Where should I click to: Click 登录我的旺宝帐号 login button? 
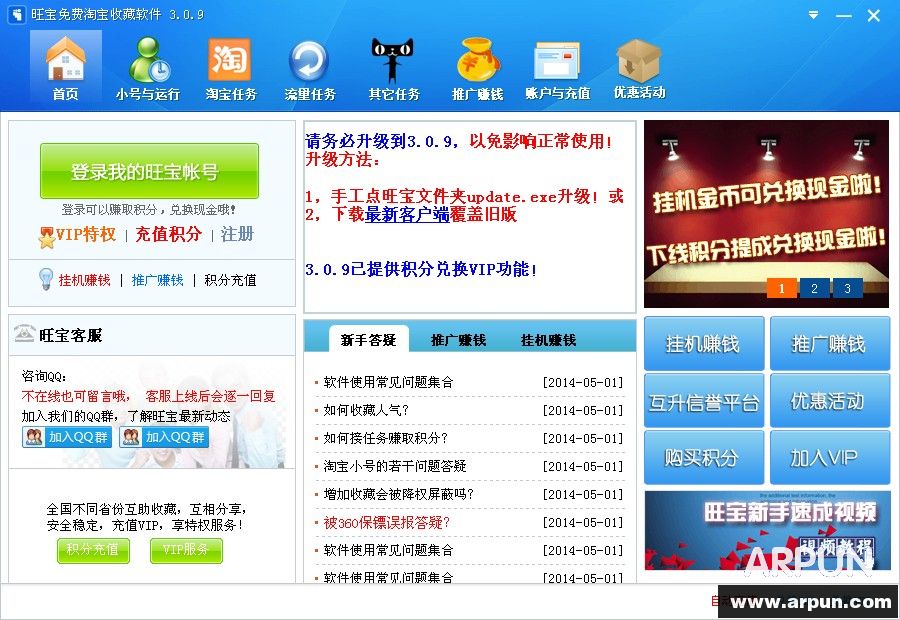[x=149, y=170]
